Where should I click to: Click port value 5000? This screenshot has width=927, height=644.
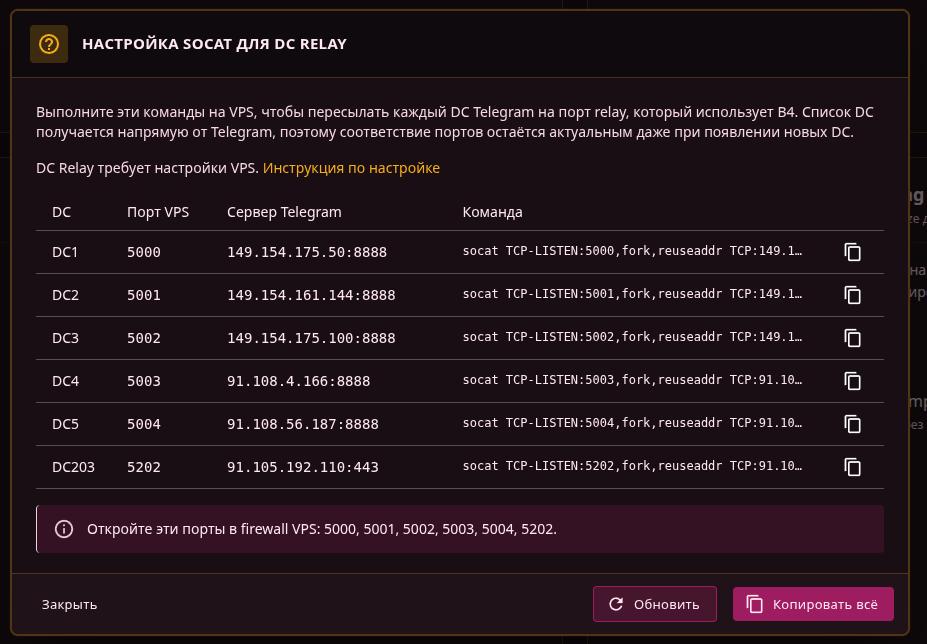[144, 252]
